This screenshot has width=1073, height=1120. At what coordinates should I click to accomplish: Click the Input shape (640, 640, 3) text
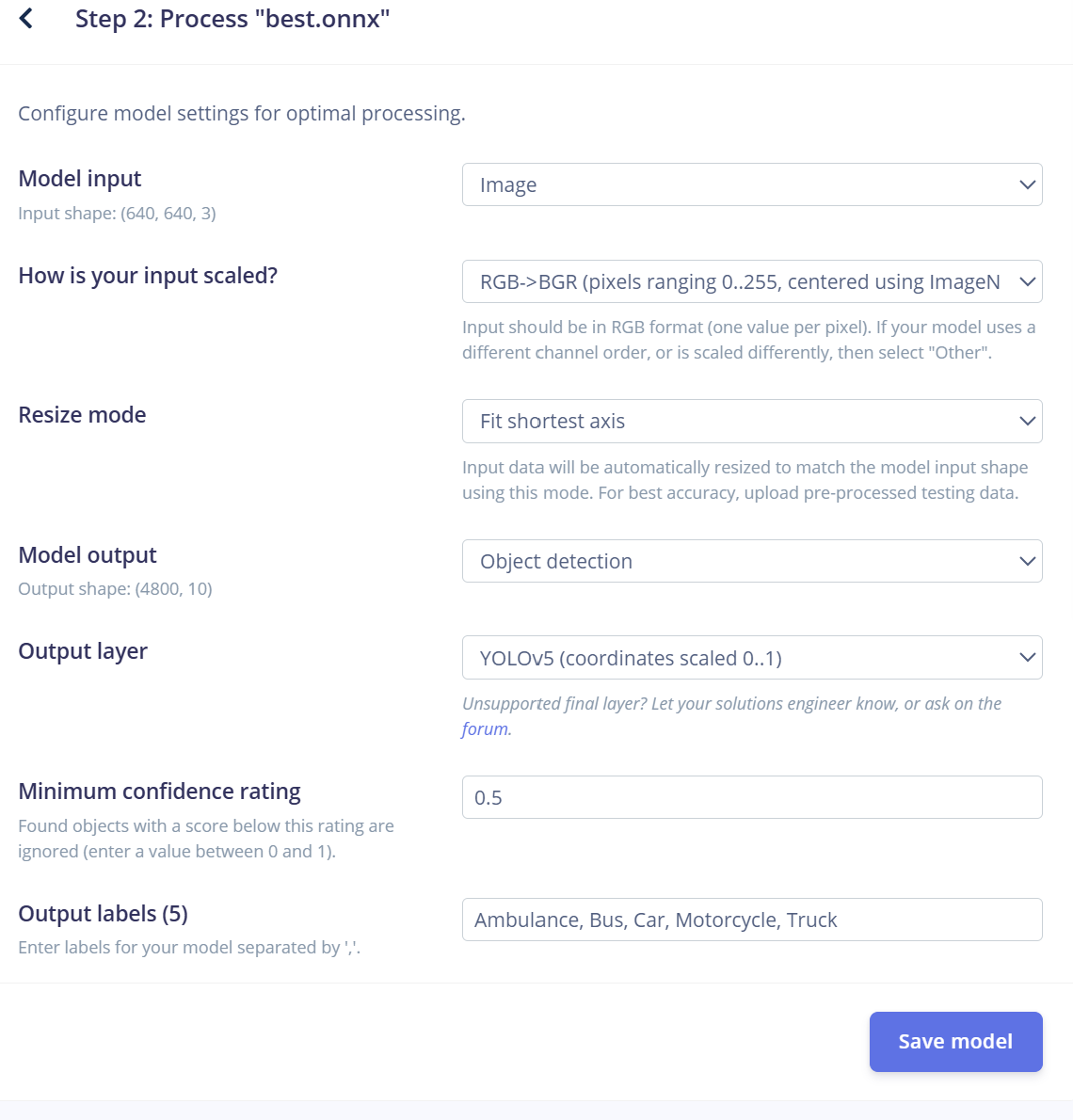coord(117,213)
